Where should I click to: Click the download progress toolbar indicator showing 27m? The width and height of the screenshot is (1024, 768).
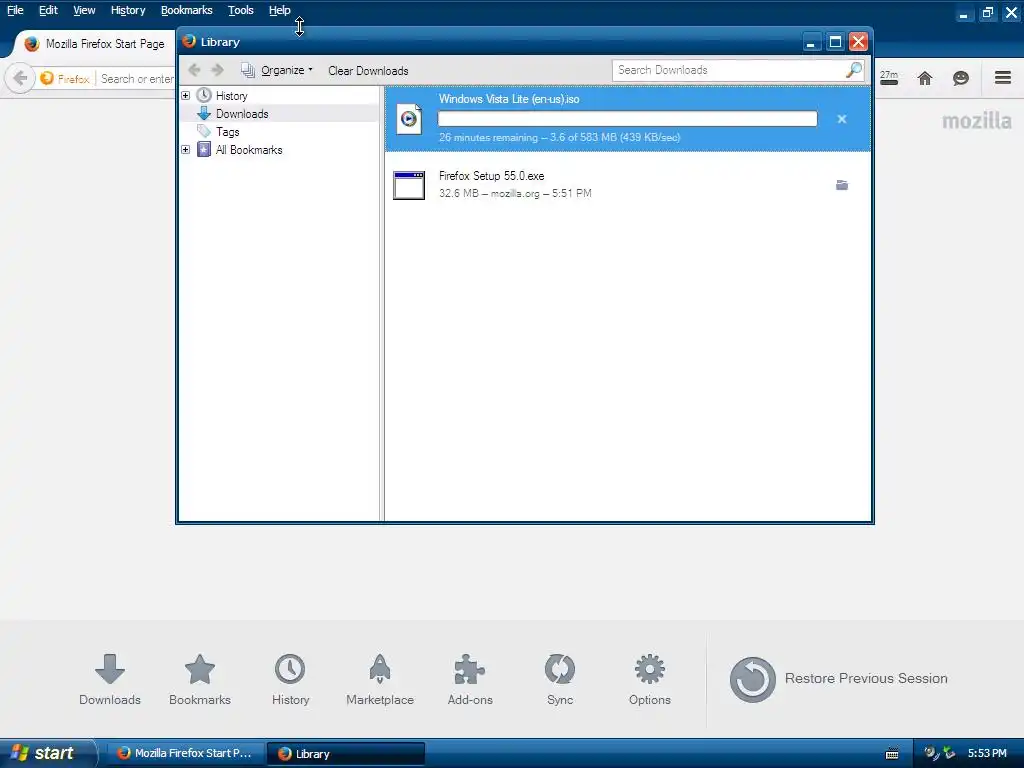tap(888, 78)
